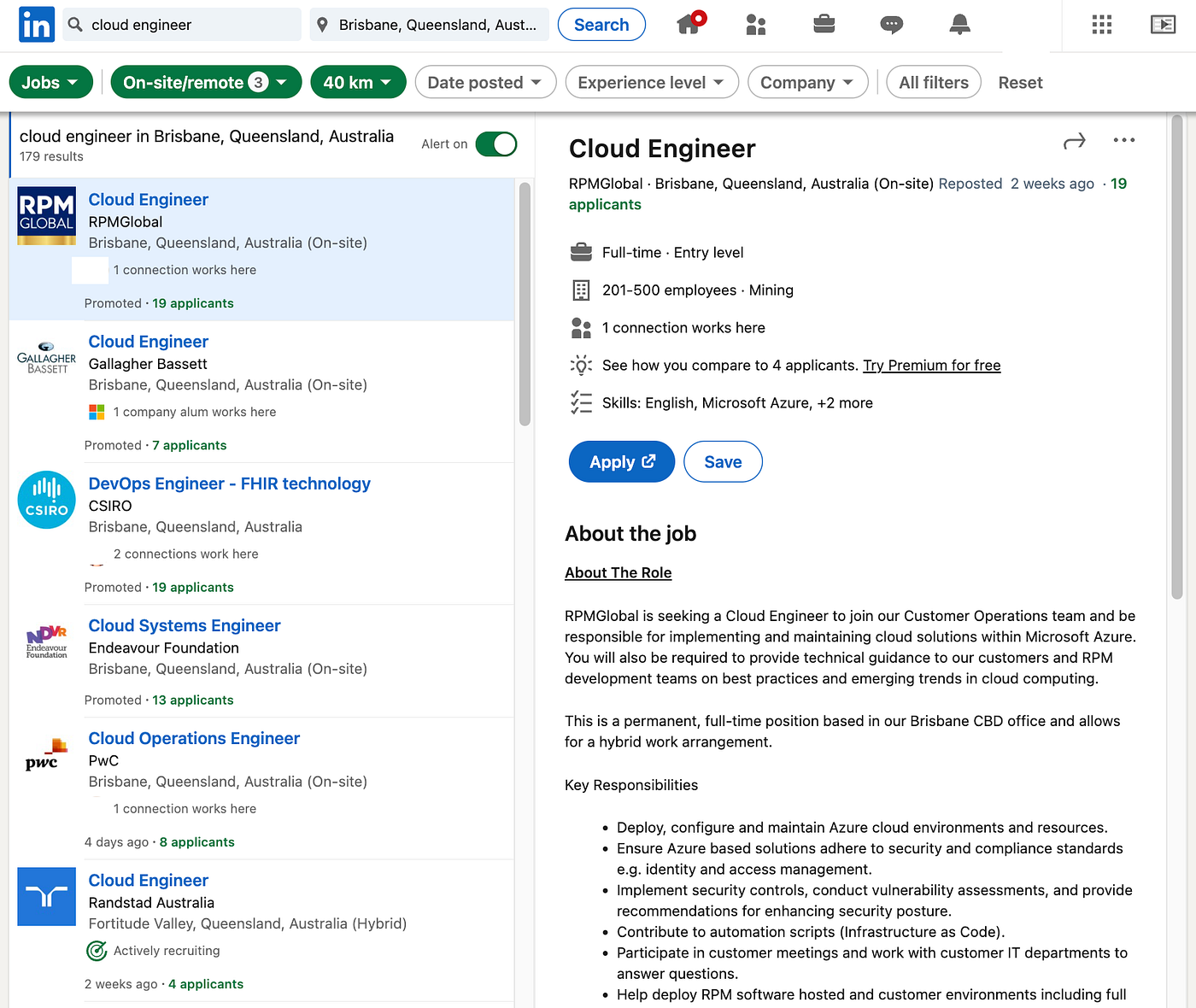Click the share arrow on job posting
This screenshot has width=1196, height=1008.
[x=1074, y=141]
